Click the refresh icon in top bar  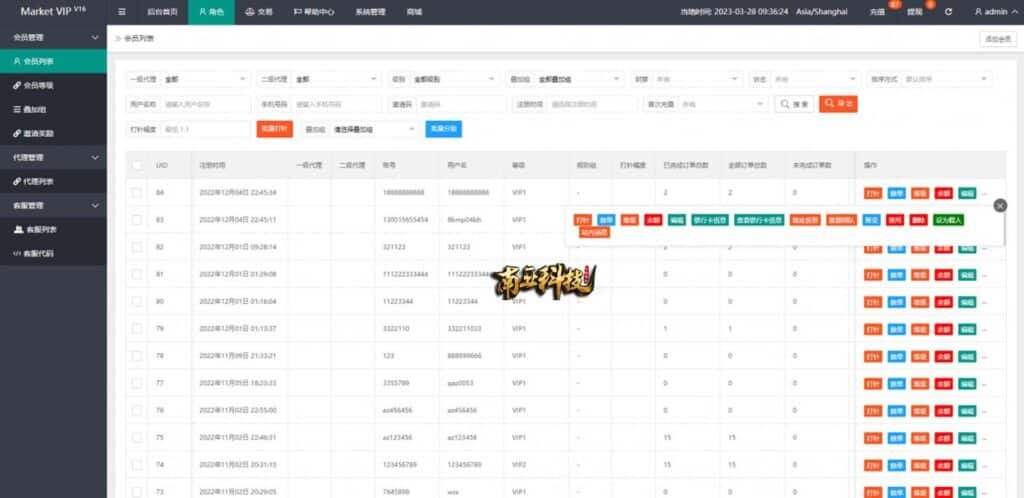pyautogui.click(x=948, y=12)
